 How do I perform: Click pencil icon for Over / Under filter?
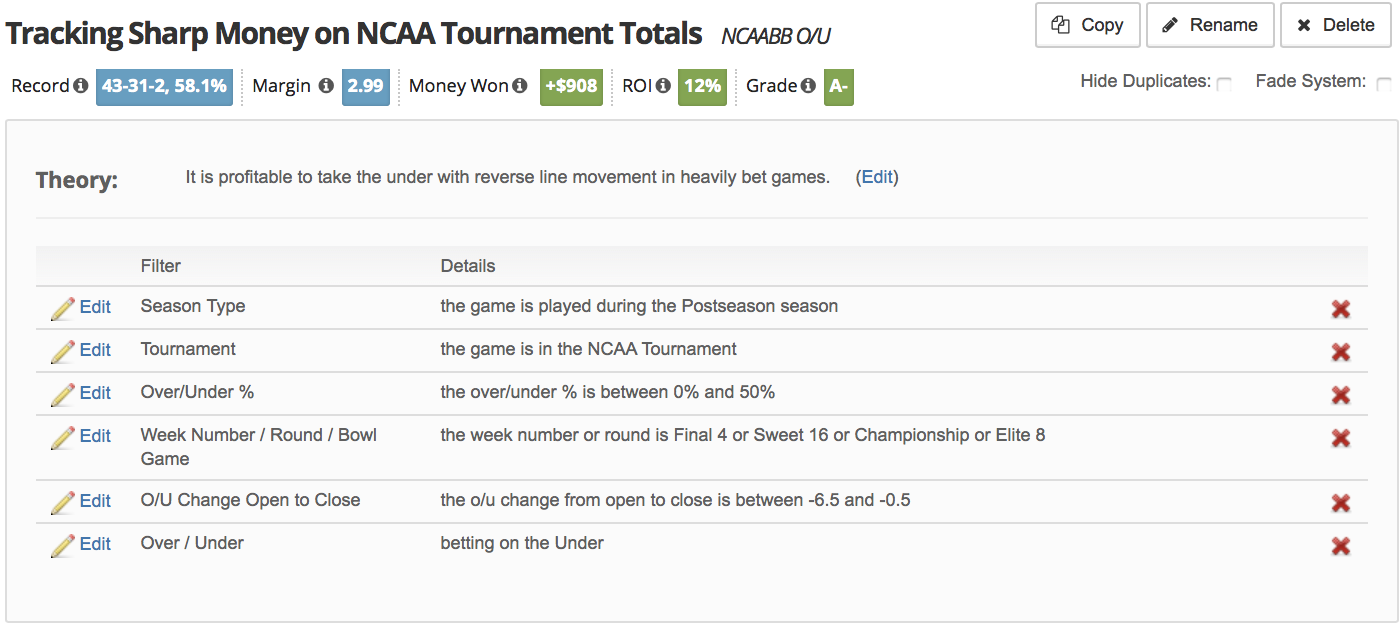pos(63,545)
